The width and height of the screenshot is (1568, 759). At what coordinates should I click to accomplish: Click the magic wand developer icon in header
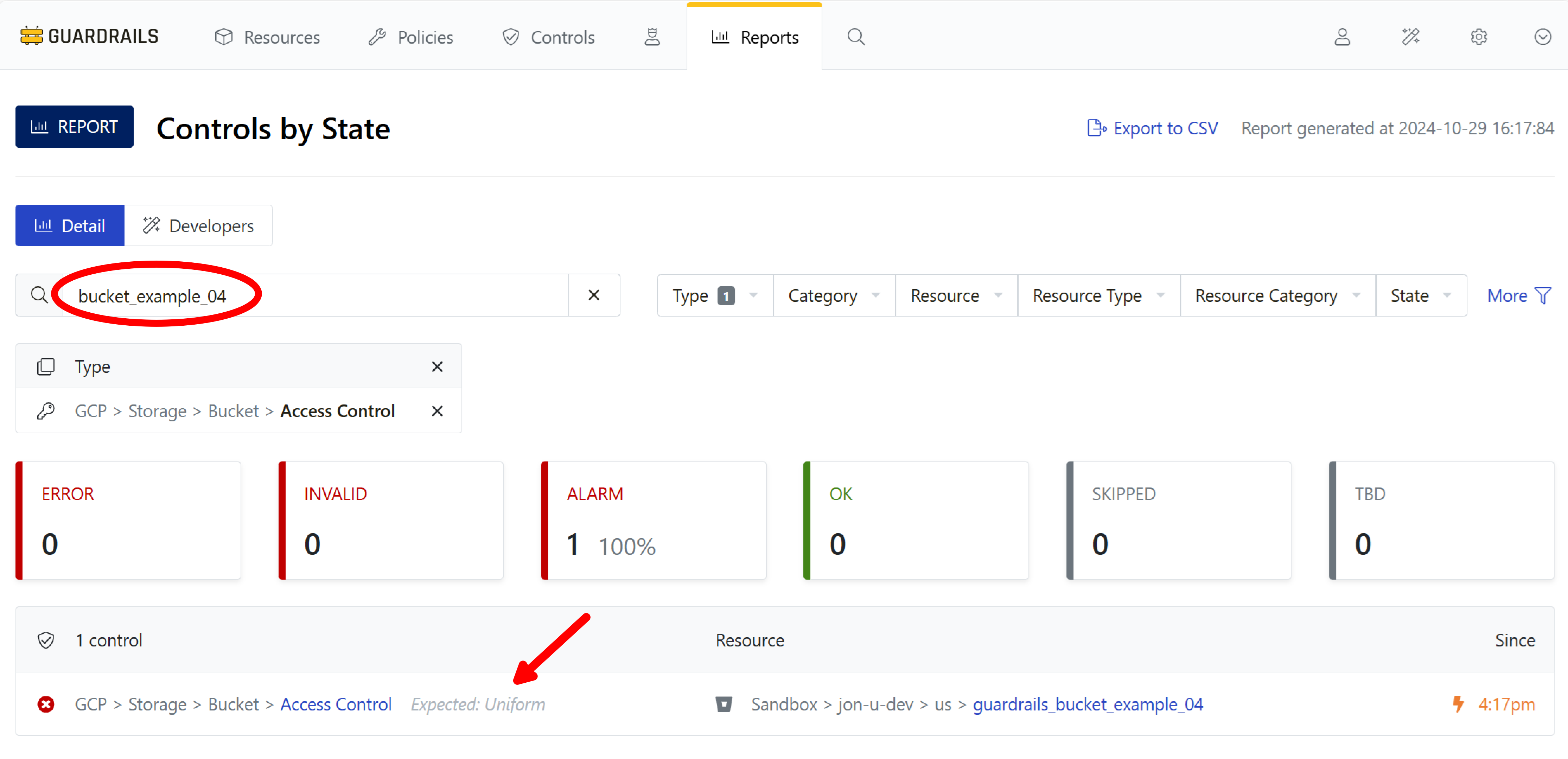tap(1410, 37)
